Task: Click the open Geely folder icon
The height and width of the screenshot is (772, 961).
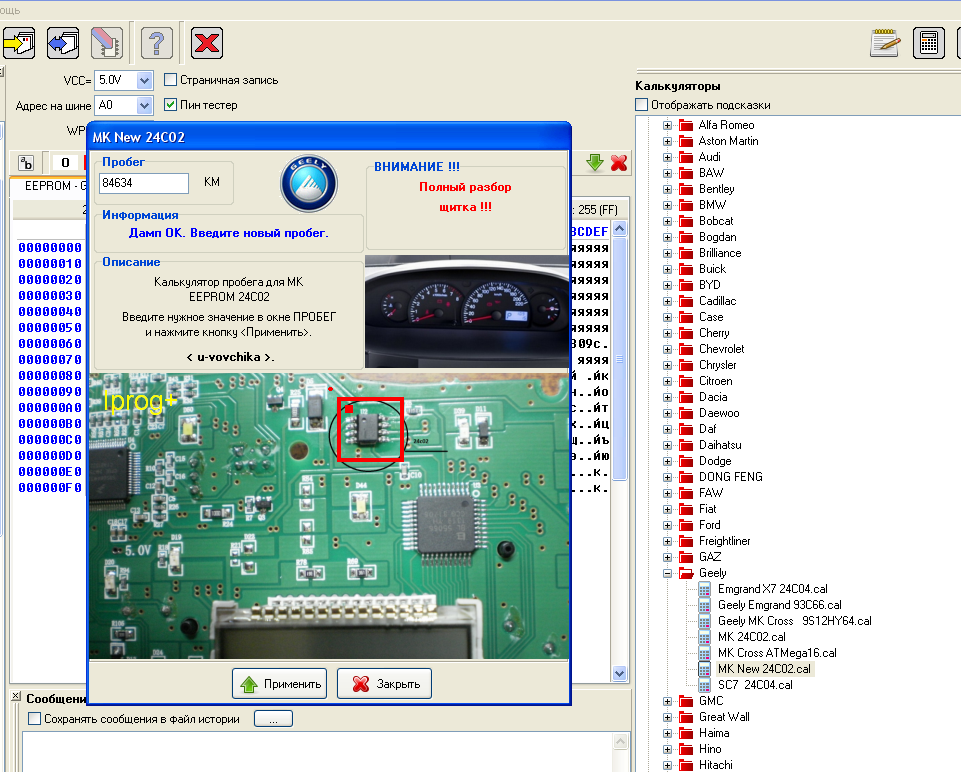Action: (686, 573)
